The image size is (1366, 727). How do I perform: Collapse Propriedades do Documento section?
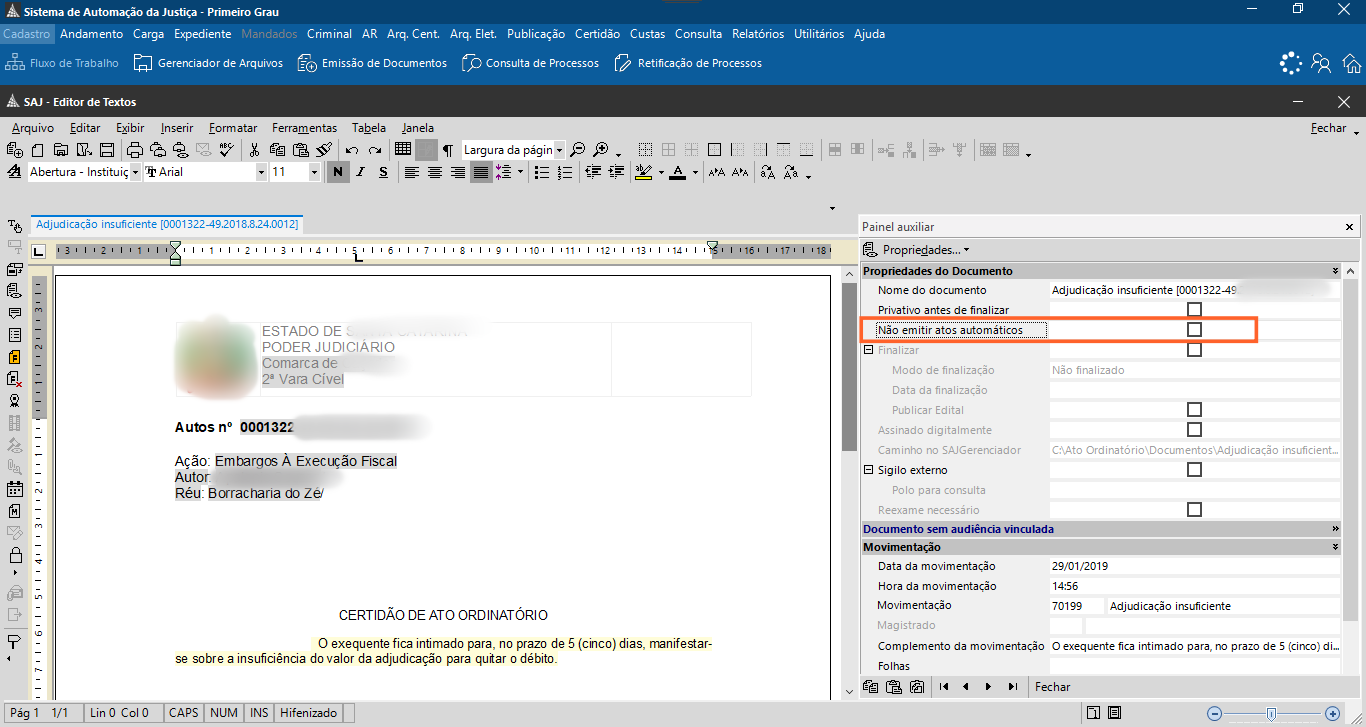1335,271
